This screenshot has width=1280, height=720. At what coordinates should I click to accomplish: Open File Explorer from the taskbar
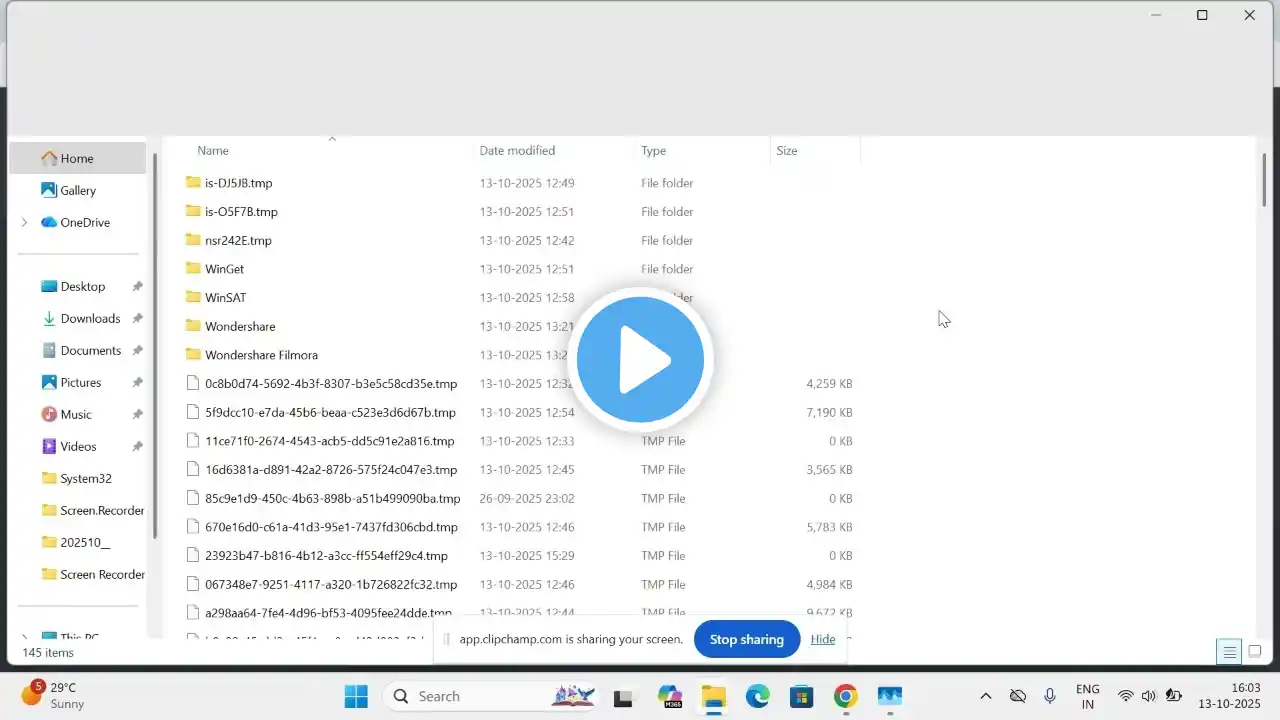click(x=713, y=696)
